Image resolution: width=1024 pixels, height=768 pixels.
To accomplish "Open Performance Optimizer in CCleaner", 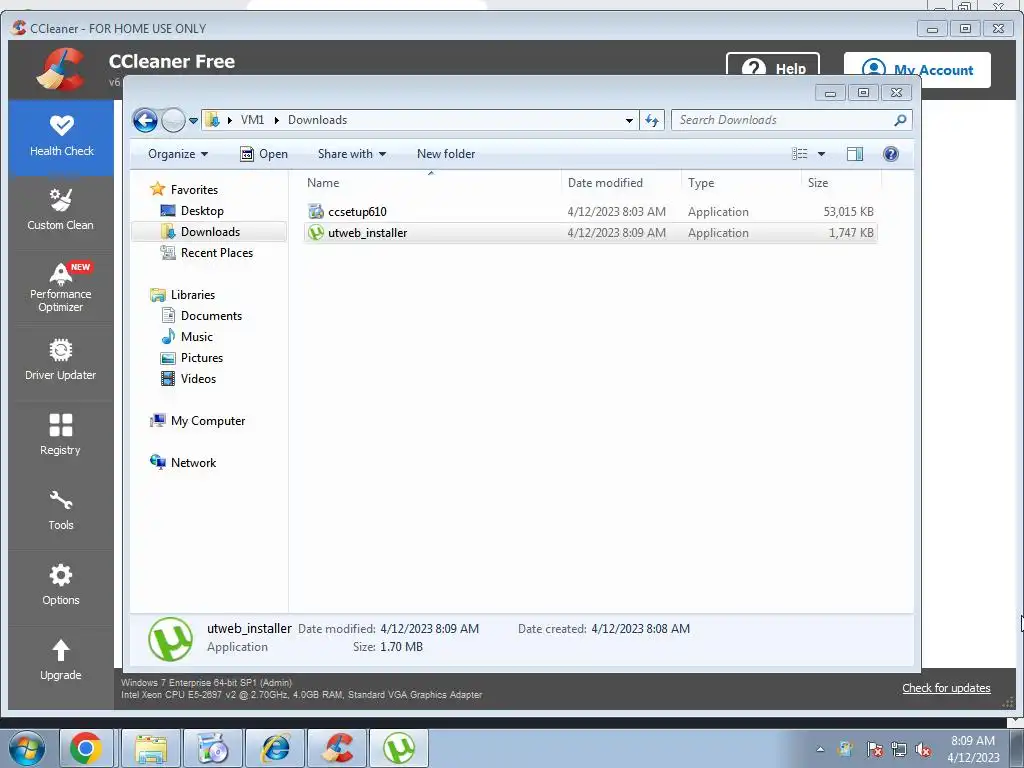I will coord(61,287).
